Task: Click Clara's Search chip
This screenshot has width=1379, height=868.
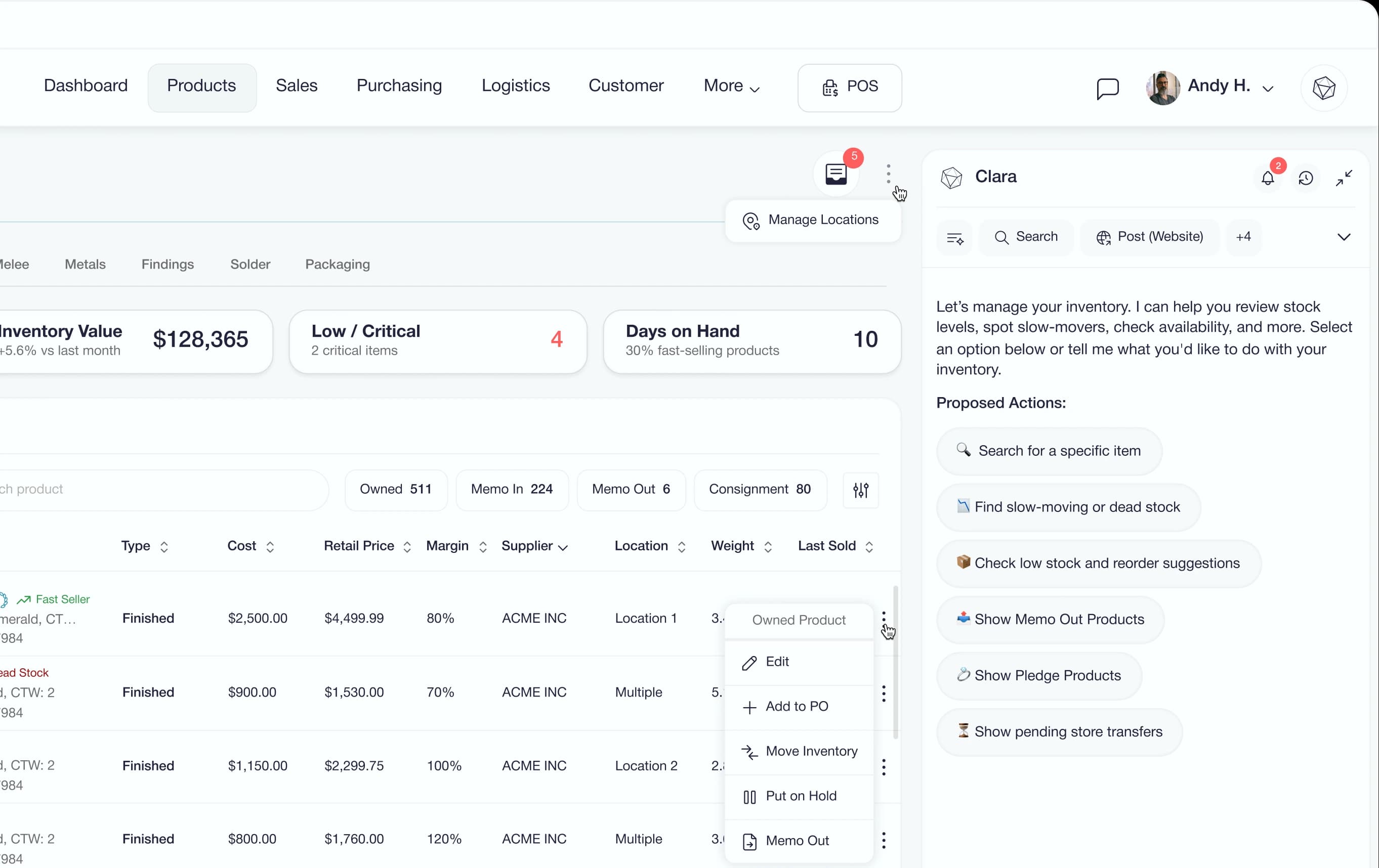Action: pos(1026,237)
